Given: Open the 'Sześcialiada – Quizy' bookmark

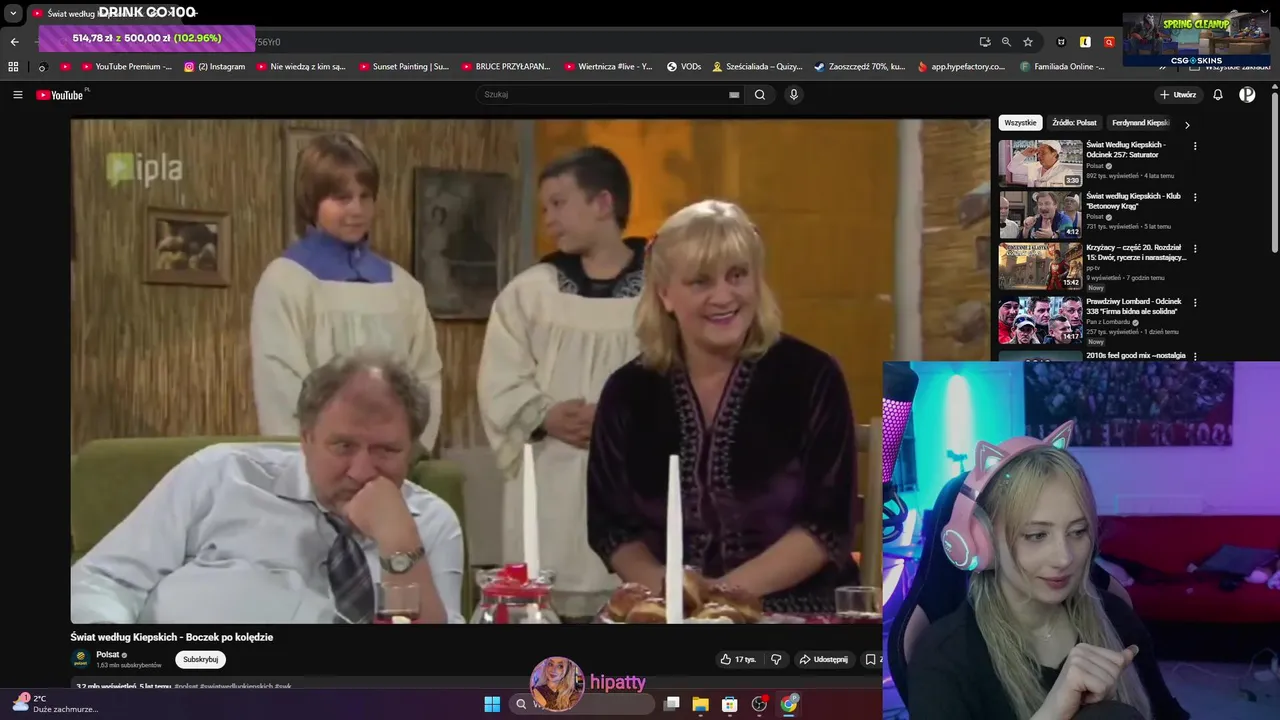Looking at the screenshot, I should click(x=757, y=67).
